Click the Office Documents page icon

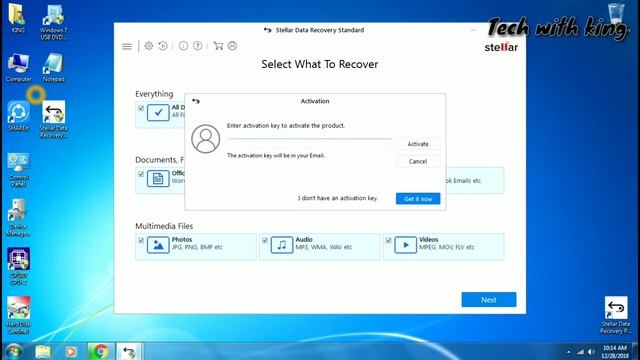158,179
